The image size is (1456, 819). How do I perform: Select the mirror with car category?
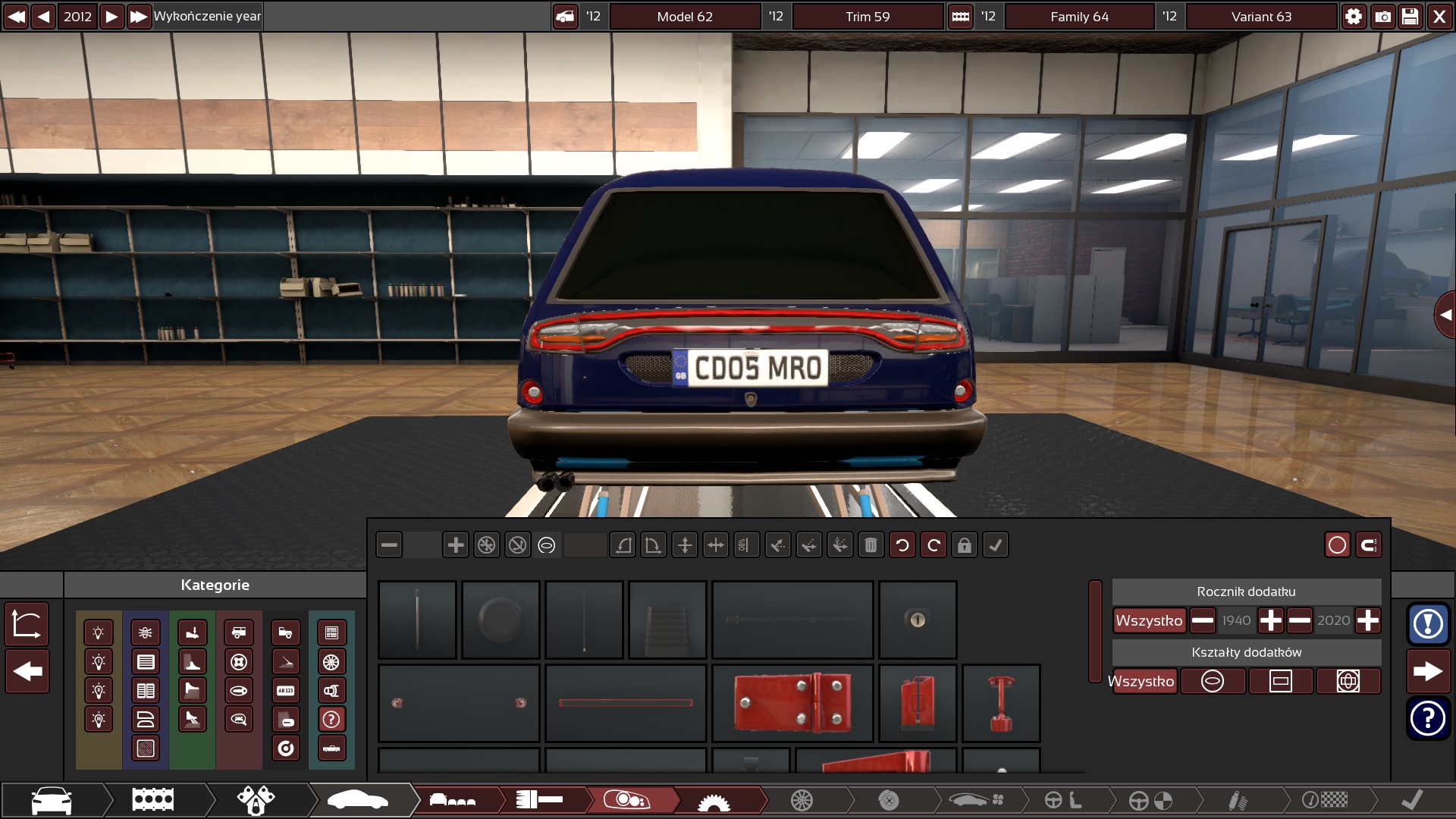pos(239,719)
